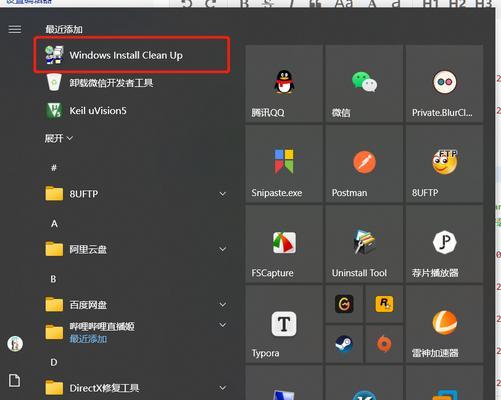Launch the Uninstall Tool tile

(364, 244)
